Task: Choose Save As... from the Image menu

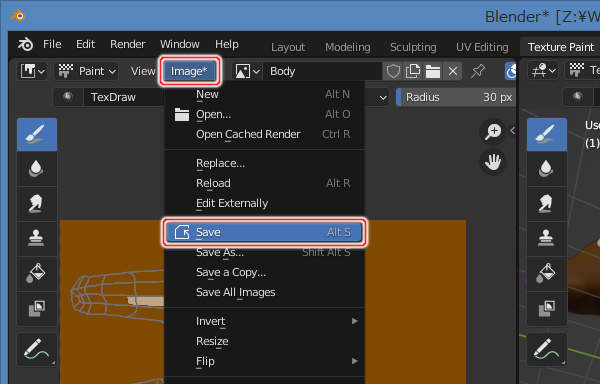Action: (264, 252)
